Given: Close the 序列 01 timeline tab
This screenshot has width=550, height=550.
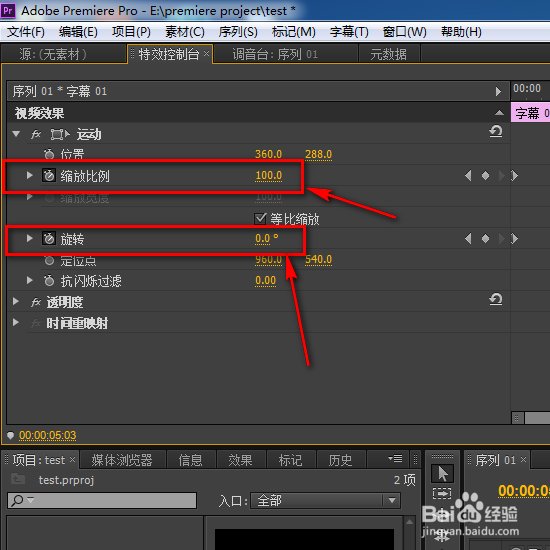Looking at the screenshot, I should click(x=523, y=459).
